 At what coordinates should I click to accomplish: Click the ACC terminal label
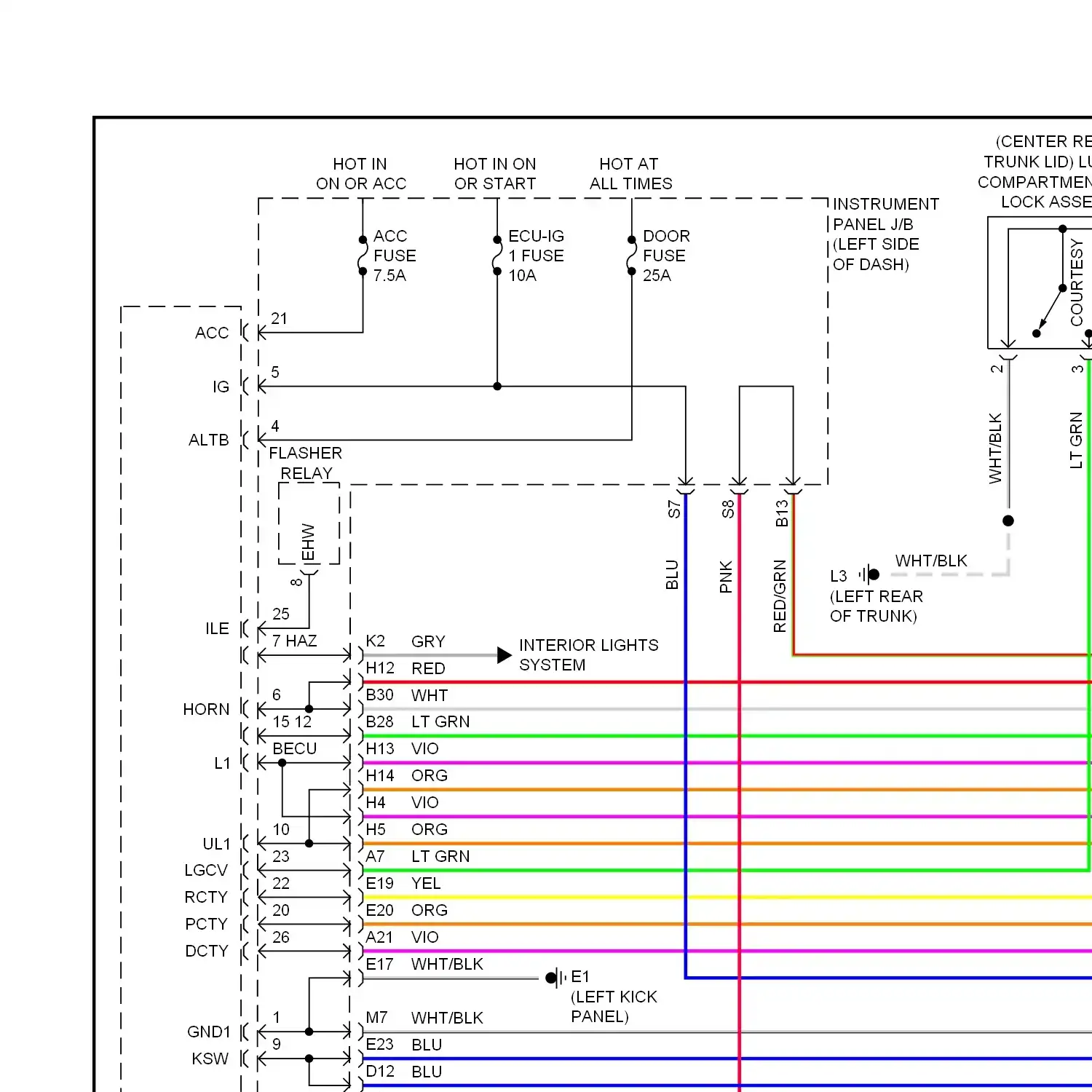pos(212,333)
